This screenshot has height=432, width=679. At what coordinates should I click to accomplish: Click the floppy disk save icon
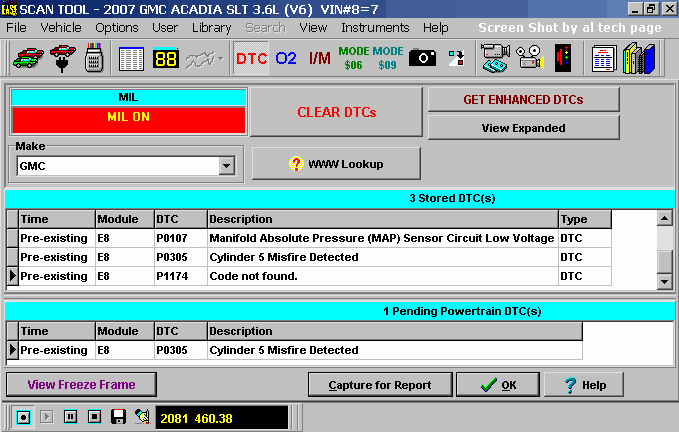[x=118, y=416]
